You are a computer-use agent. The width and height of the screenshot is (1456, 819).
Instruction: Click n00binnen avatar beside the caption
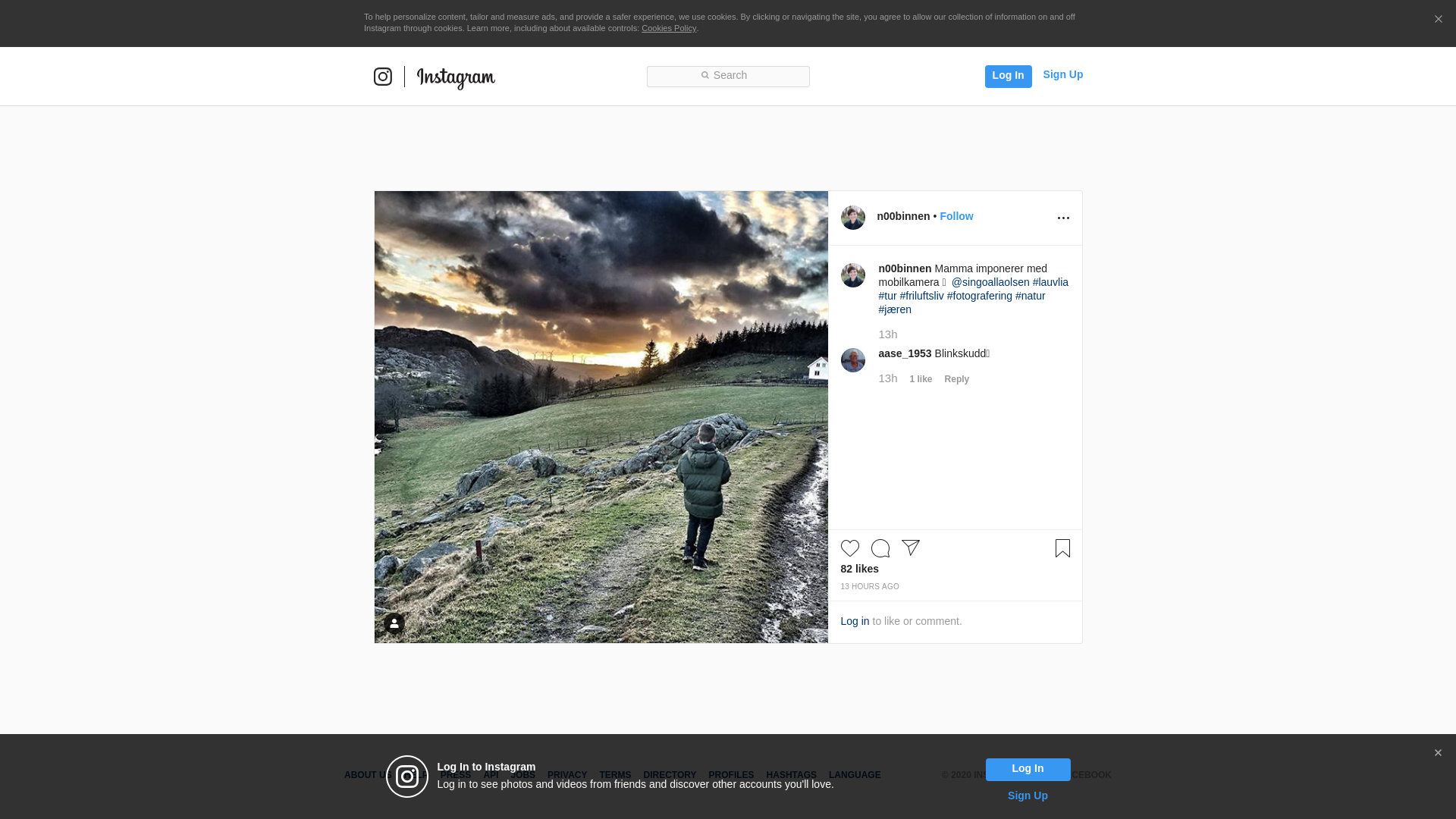pos(853,275)
